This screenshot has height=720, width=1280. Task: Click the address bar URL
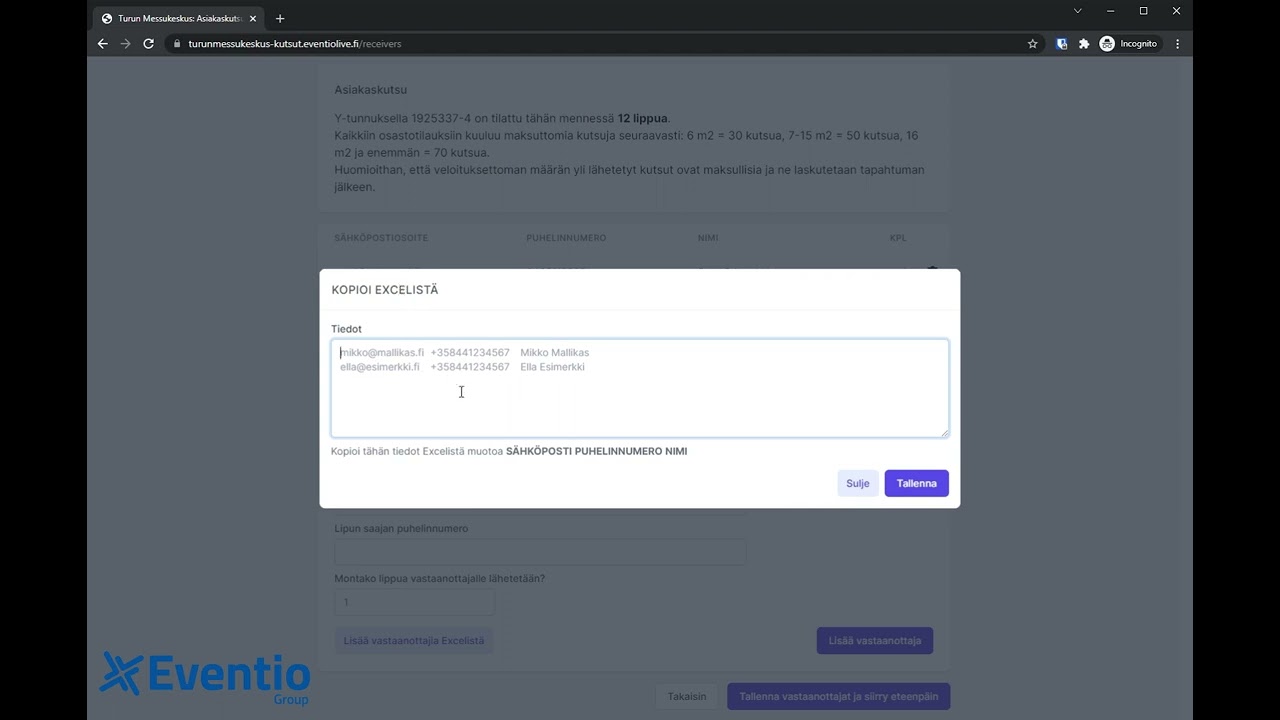pos(295,44)
